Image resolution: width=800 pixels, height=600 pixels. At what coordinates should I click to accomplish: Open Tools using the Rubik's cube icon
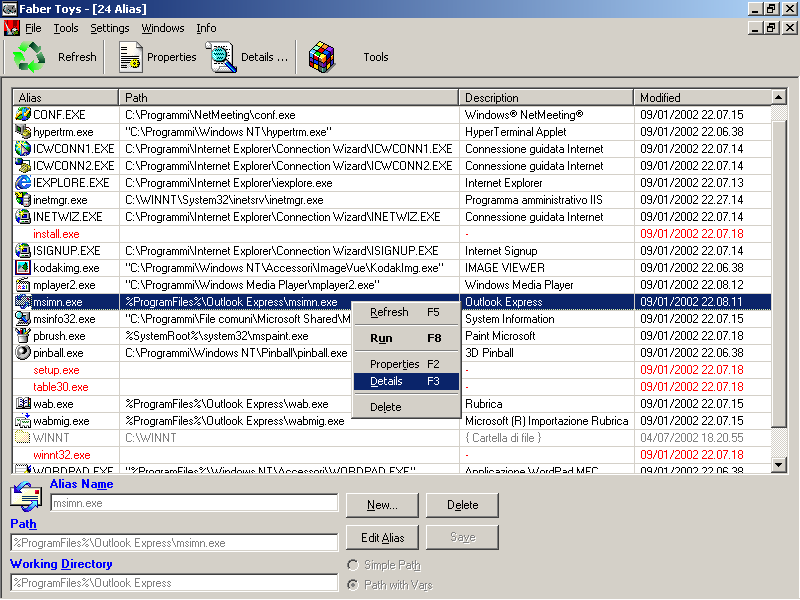coord(321,57)
